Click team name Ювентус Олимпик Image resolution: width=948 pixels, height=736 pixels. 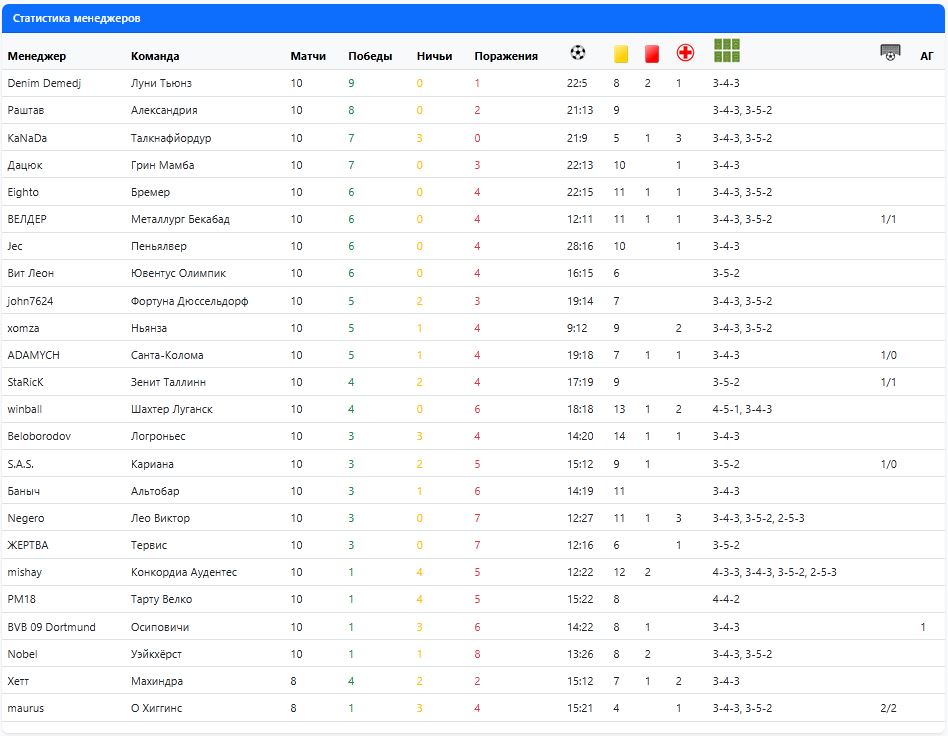coord(178,273)
